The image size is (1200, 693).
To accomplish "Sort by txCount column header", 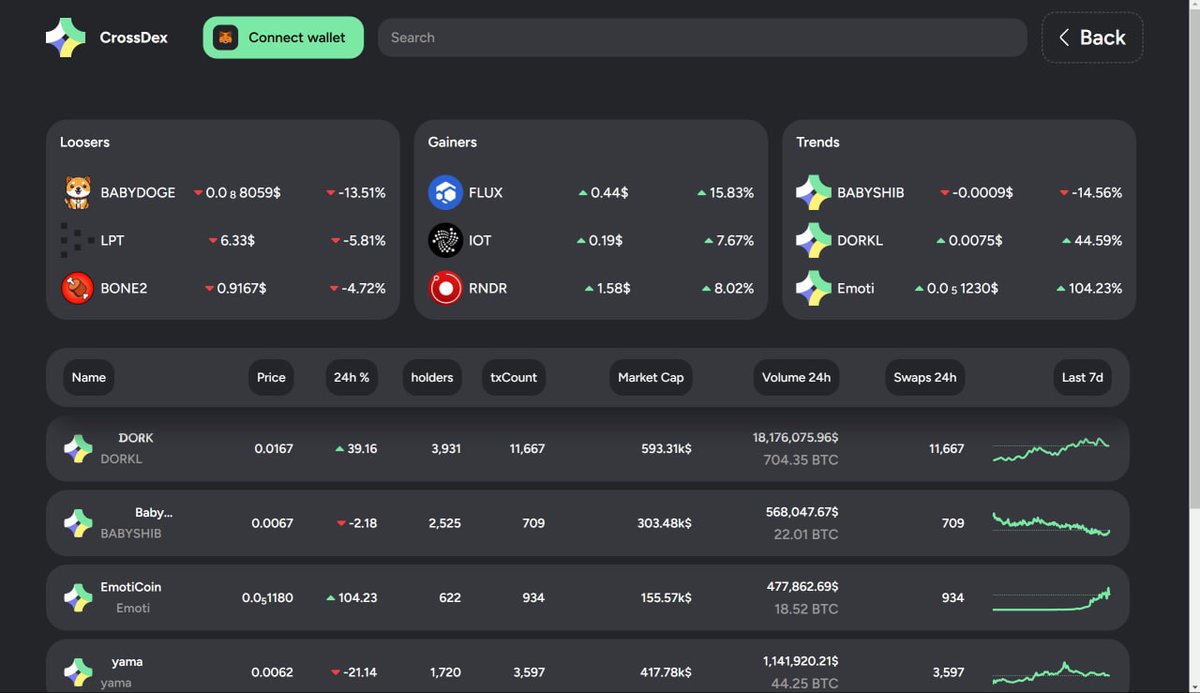I will [513, 377].
